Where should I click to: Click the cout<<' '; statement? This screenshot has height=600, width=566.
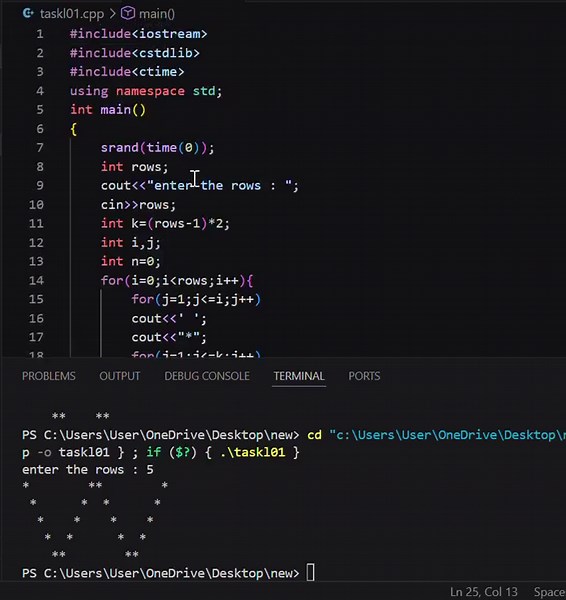(x=169, y=318)
